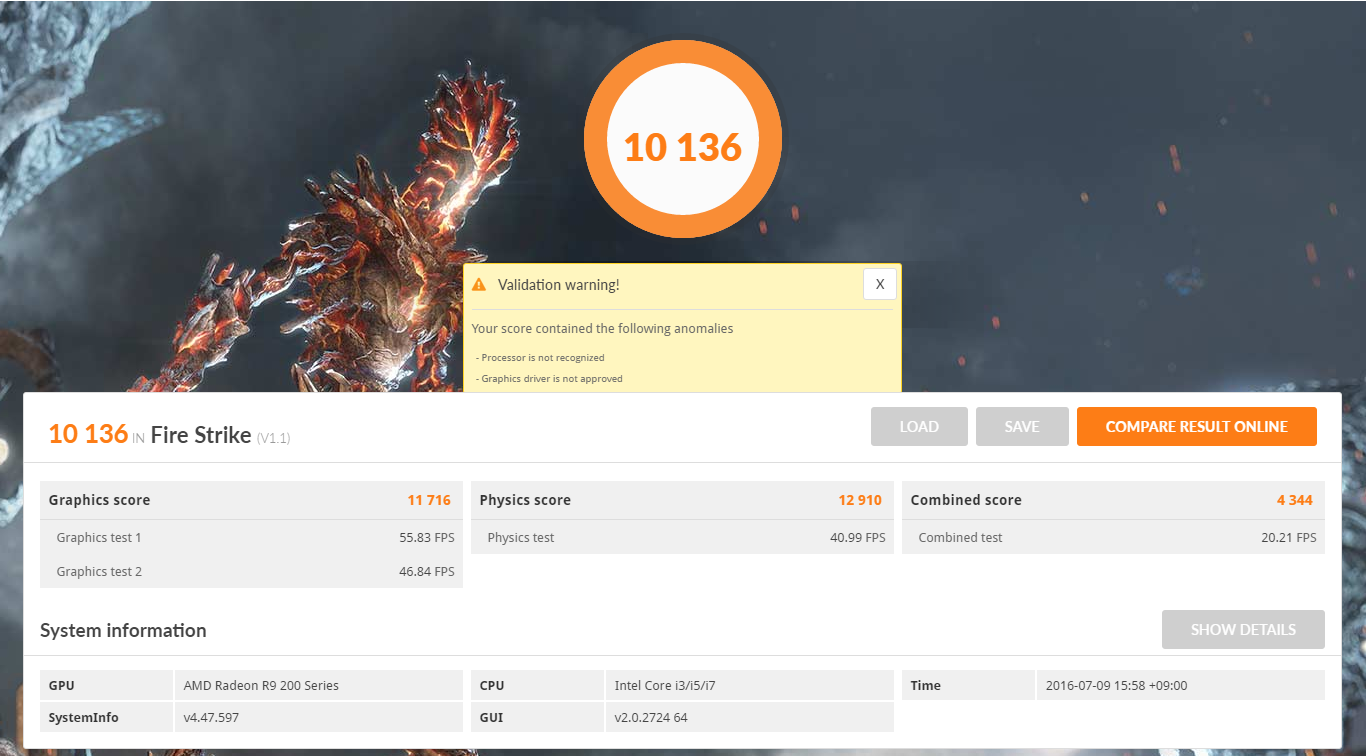Select the System information heading
This screenshot has width=1366, height=756.
123,630
